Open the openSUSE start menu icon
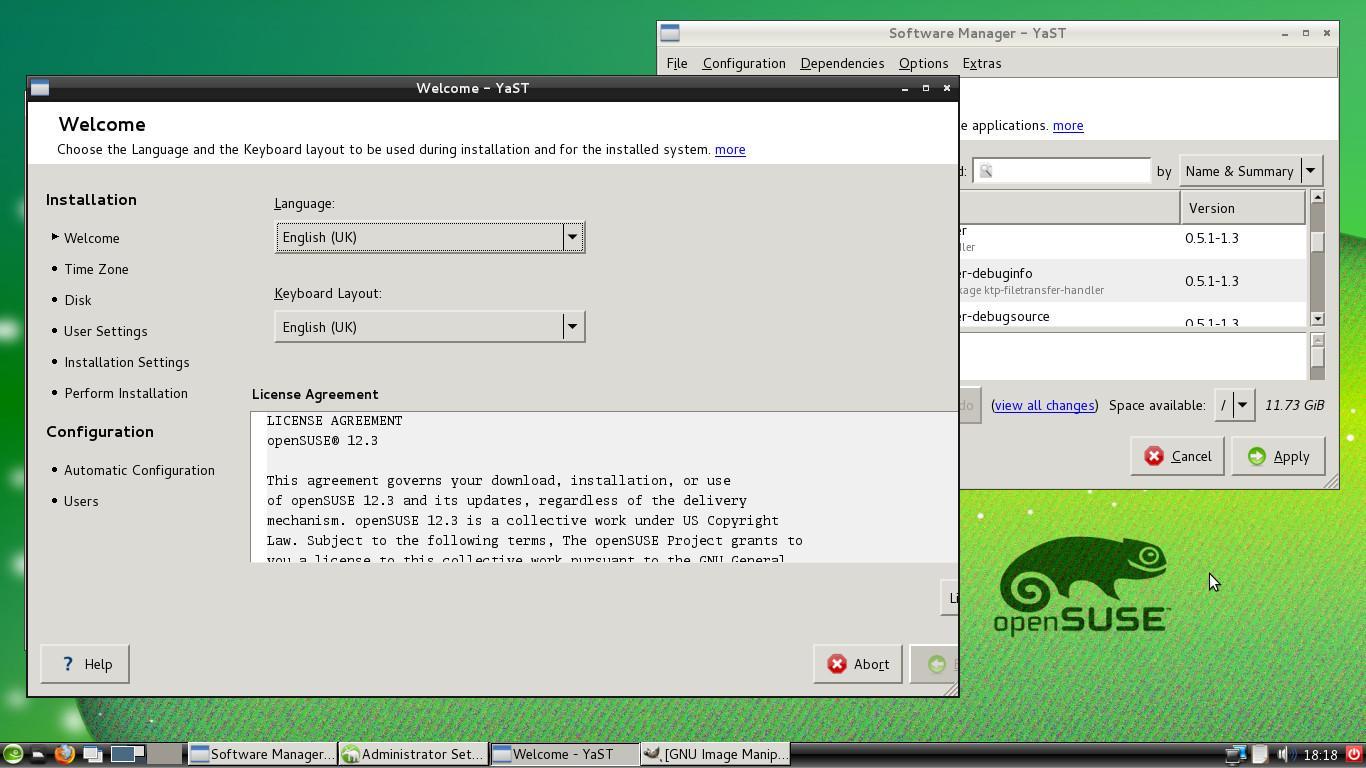Screen dimensions: 1366x768 point(12,754)
